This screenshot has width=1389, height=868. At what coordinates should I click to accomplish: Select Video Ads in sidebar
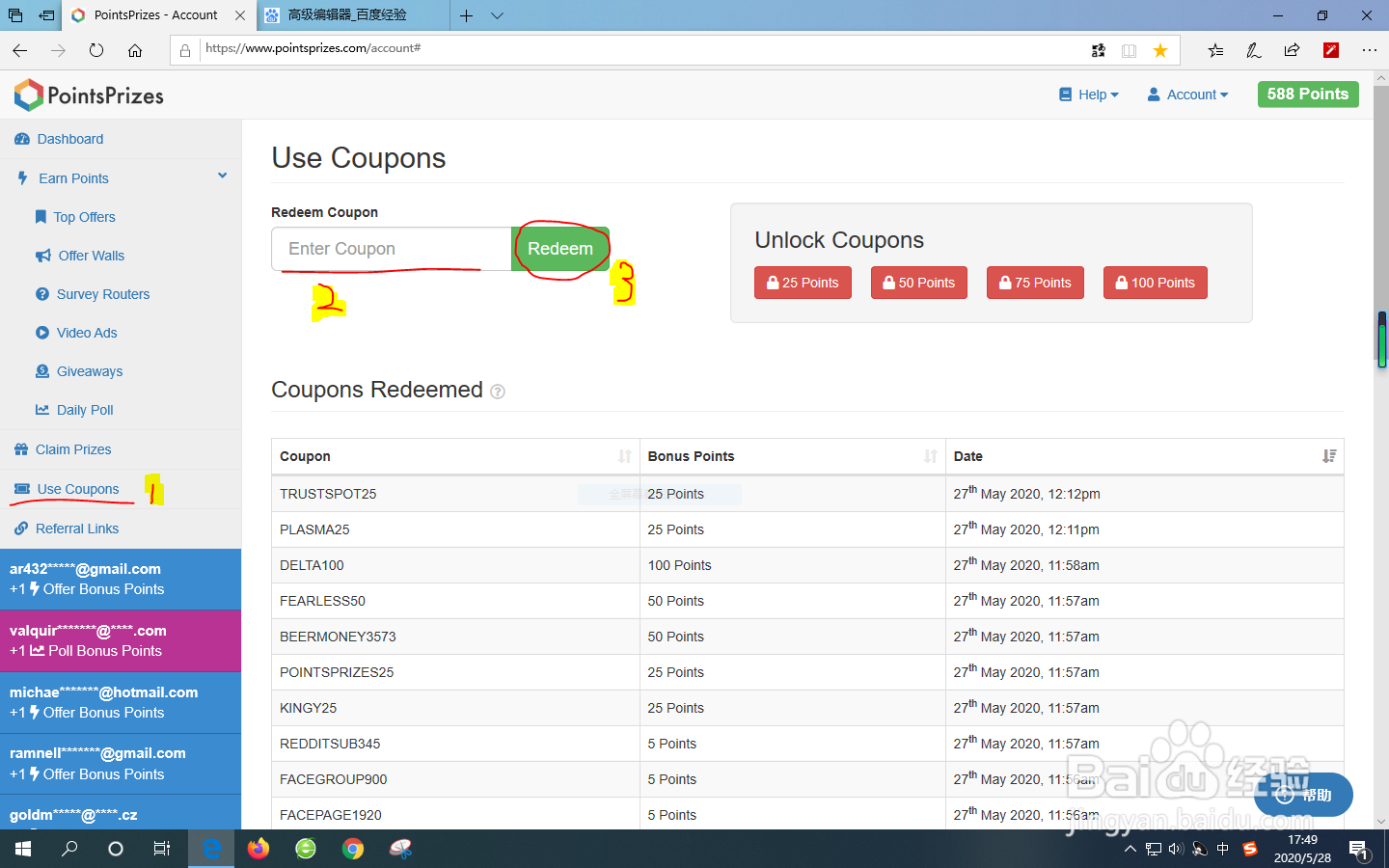(76, 333)
